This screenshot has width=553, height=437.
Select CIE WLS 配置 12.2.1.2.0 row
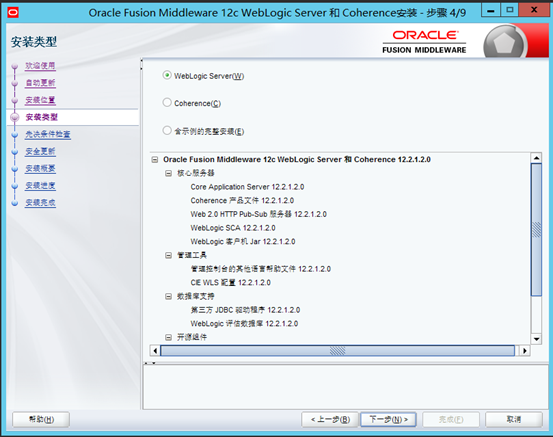pyautogui.click(x=230, y=283)
